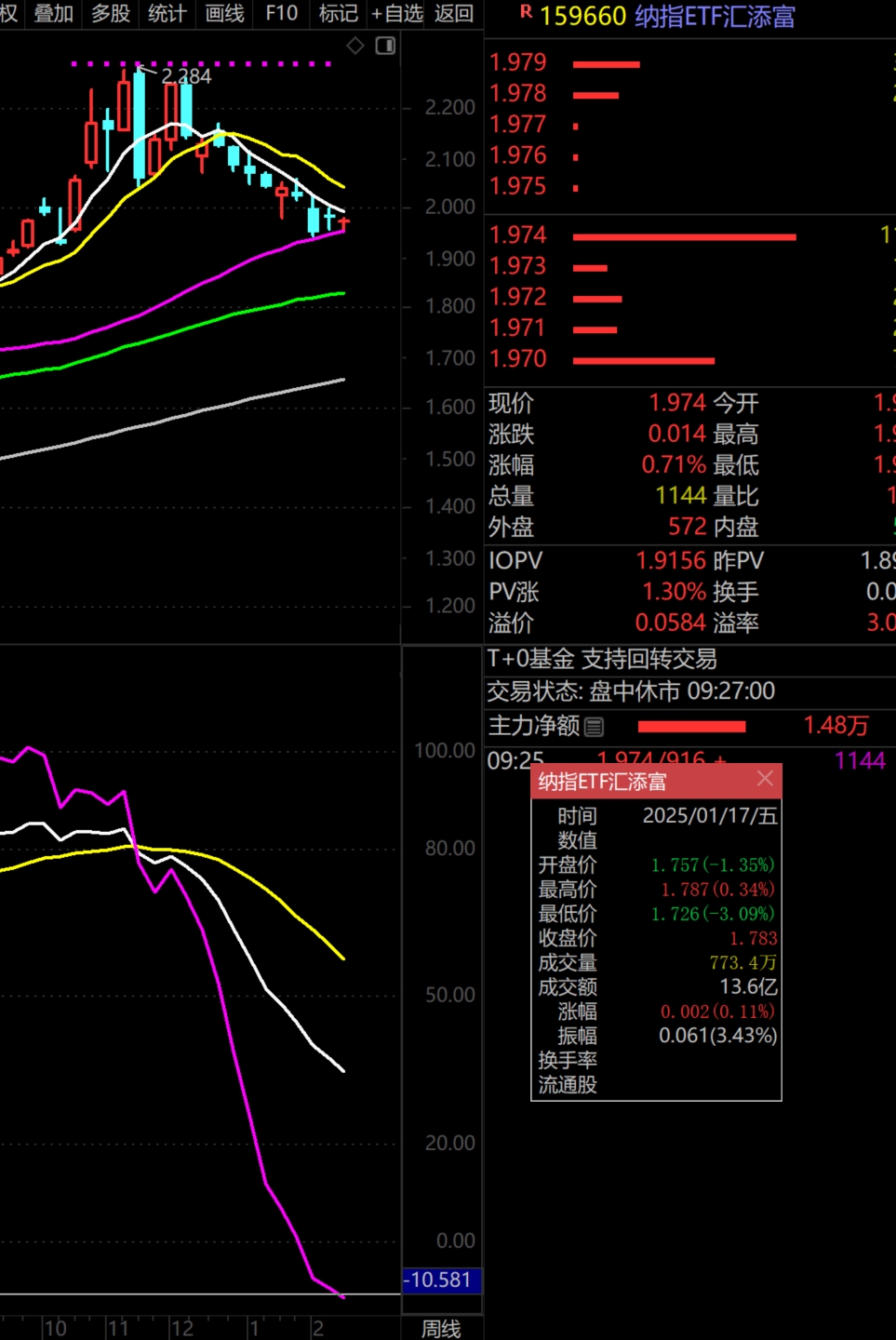Open F10 company information
The height and width of the screenshot is (1340, 896).
(x=281, y=13)
